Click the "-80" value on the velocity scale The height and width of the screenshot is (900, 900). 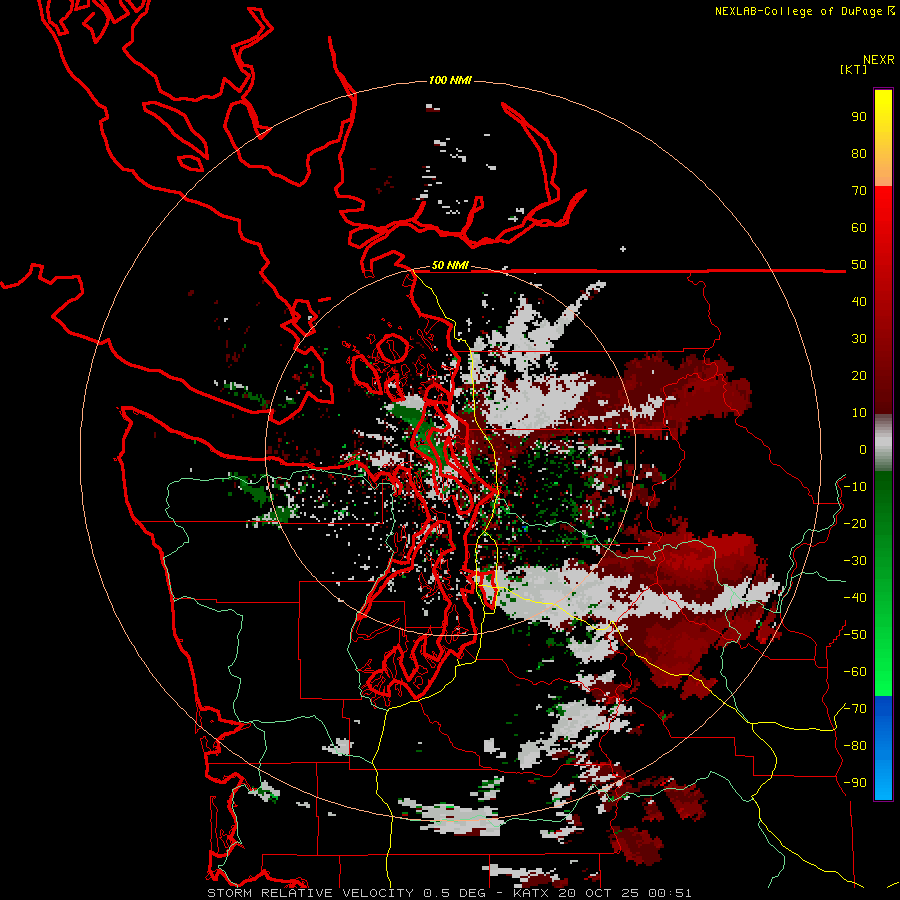855,746
